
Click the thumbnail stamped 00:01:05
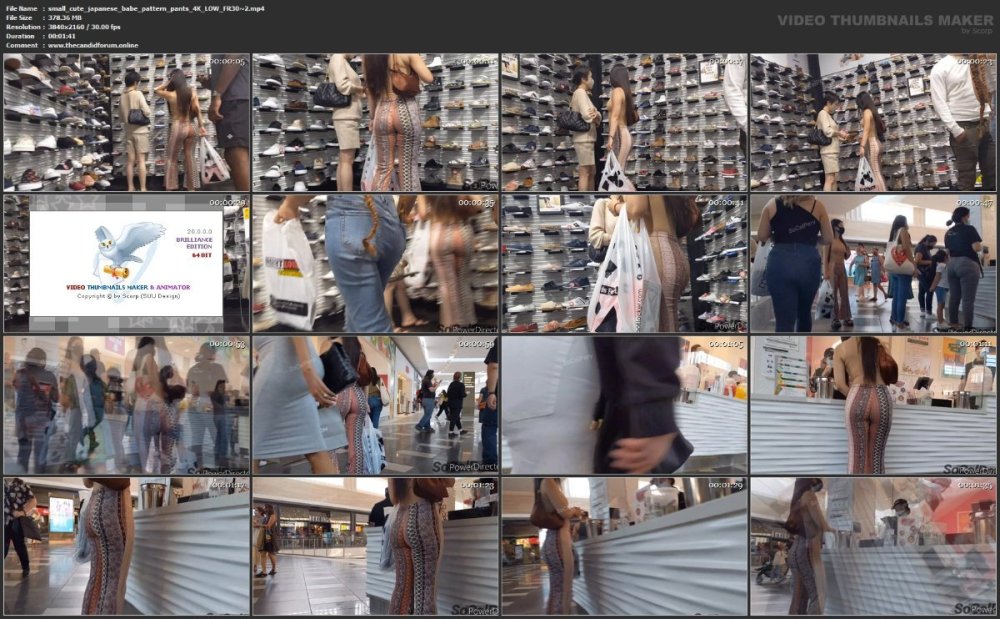pos(624,405)
